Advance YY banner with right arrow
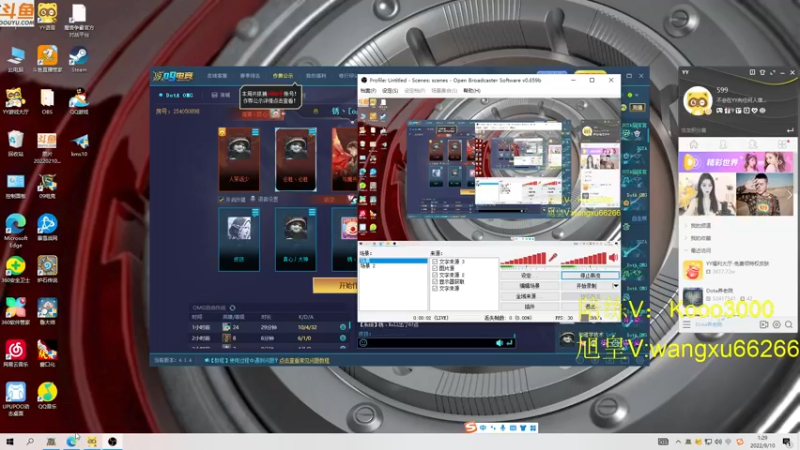The height and width of the screenshot is (450, 800). point(790,194)
